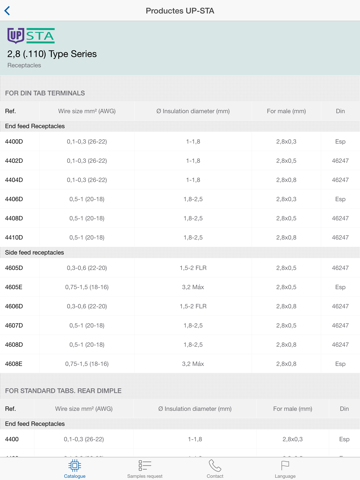Select reference 4408D row
360x480 pixels.
(180, 218)
